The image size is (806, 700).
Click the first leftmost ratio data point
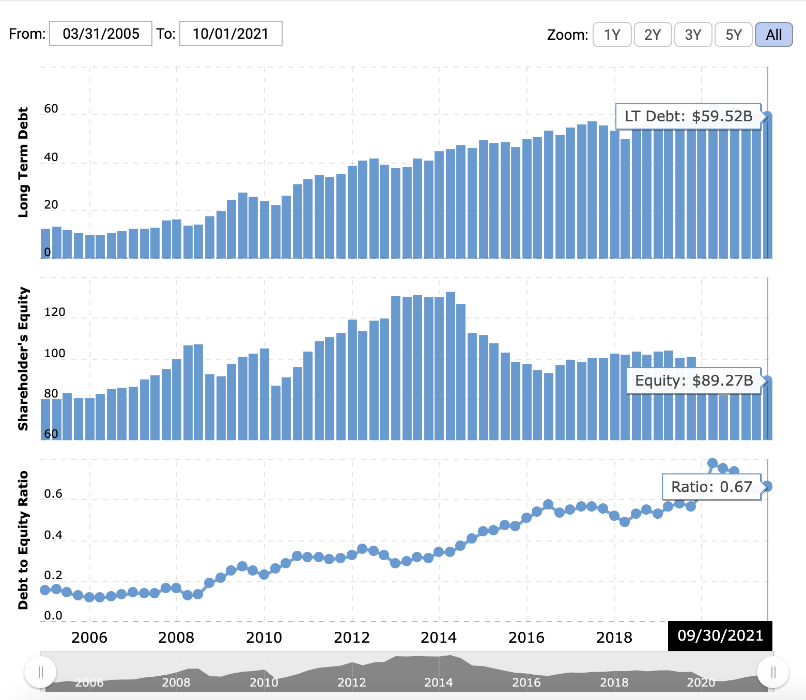[x=45, y=590]
